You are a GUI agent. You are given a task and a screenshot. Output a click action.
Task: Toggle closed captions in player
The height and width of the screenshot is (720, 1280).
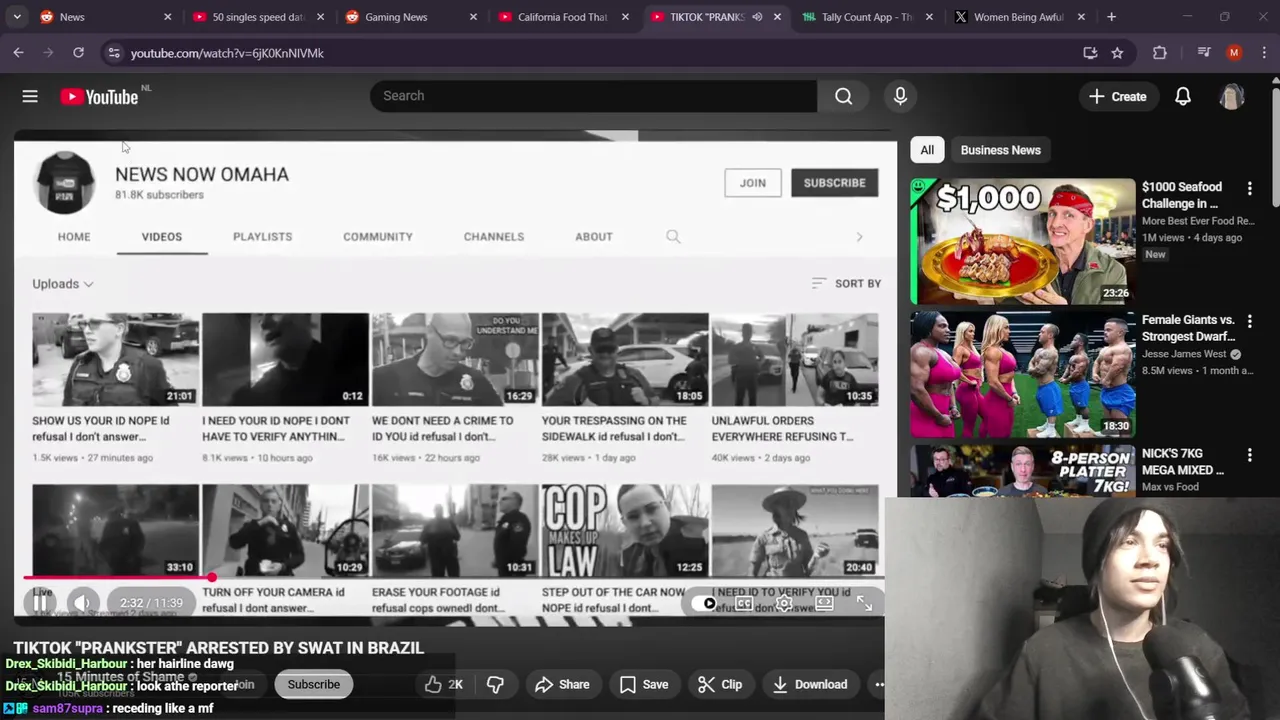point(744,603)
